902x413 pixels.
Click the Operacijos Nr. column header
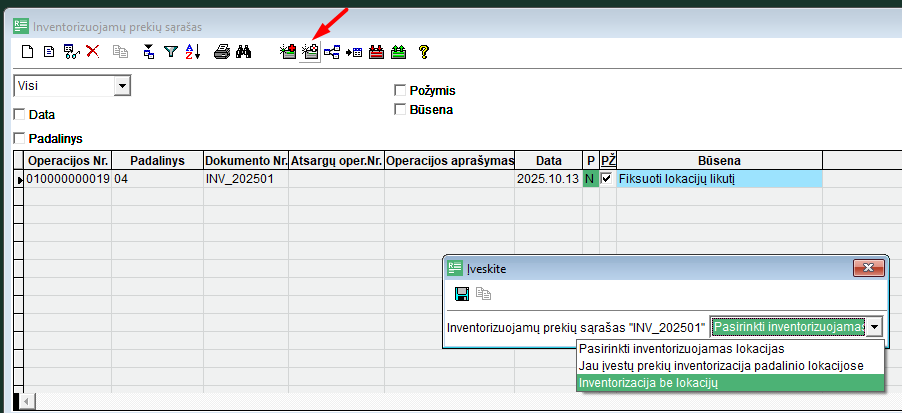pyautogui.click(x=68, y=161)
